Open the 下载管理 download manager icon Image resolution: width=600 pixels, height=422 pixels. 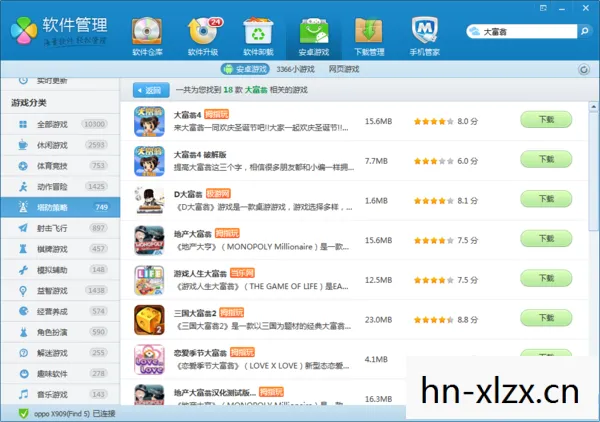pyautogui.click(x=369, y=37)
